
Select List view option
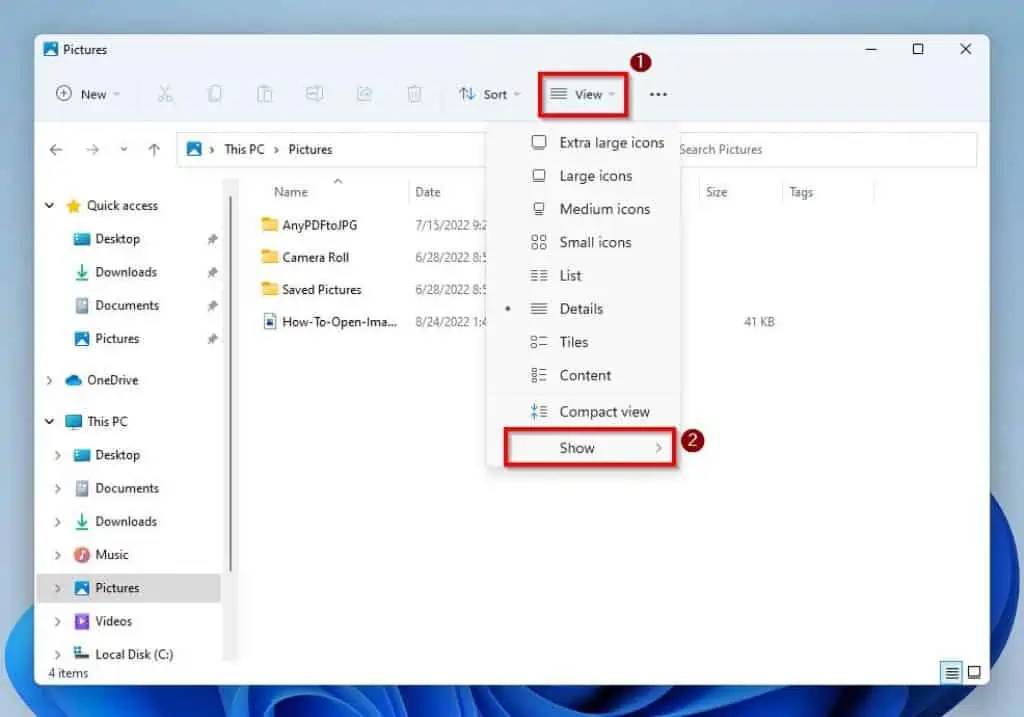(x=584, y=276)
